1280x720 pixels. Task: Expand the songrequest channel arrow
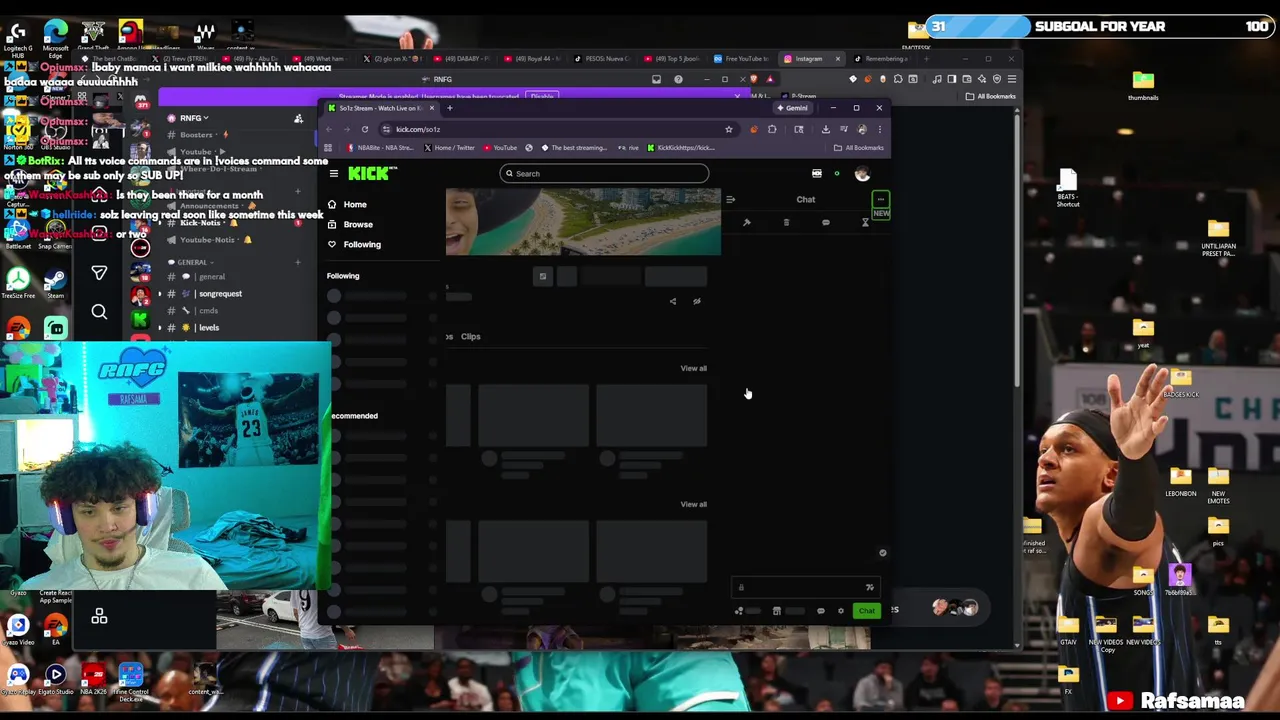[x=159, y=294]
